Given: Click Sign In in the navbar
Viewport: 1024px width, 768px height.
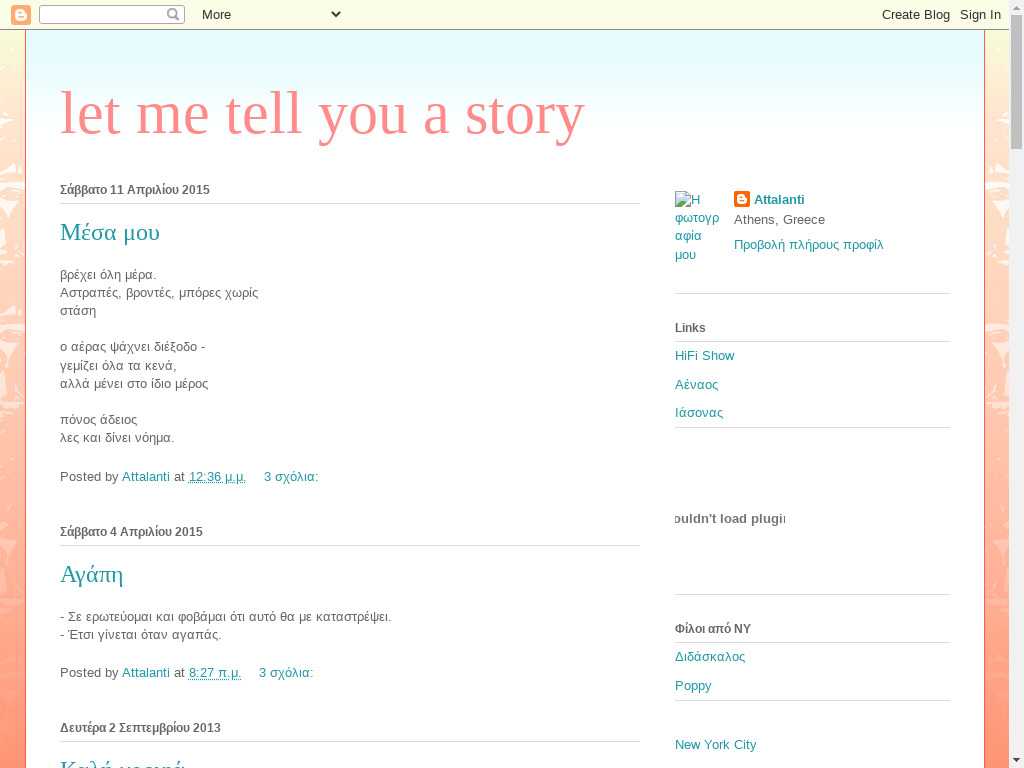Looking at the screenshot, I should pos(980,14).
